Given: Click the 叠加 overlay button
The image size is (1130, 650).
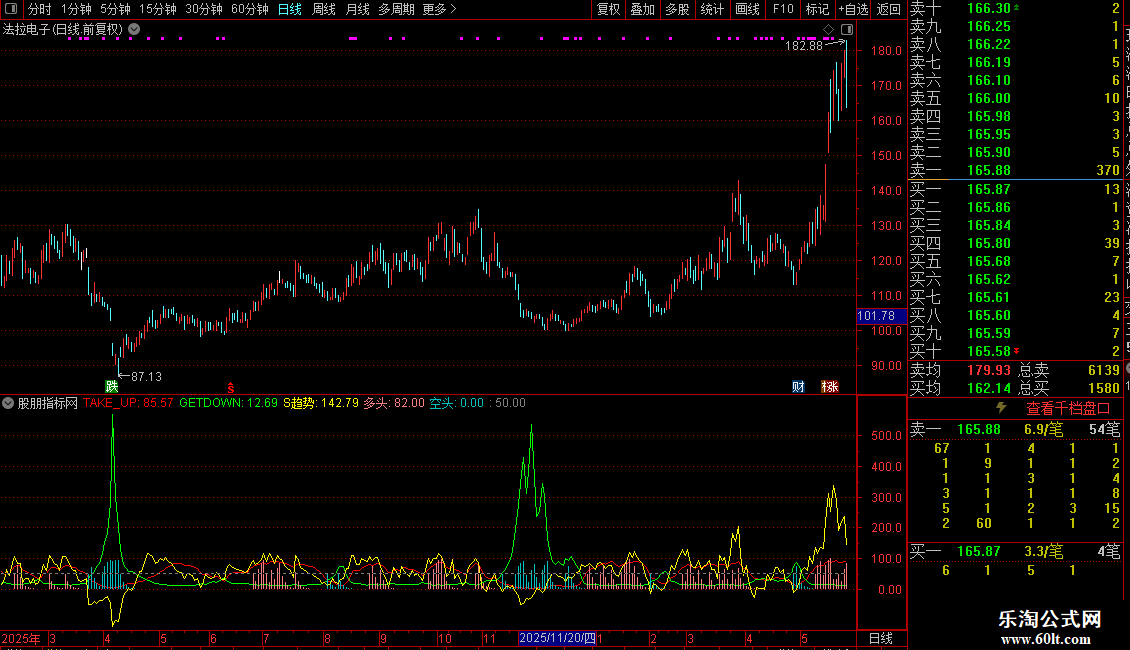Looking at the screenshot, I should tap(643, 9).
